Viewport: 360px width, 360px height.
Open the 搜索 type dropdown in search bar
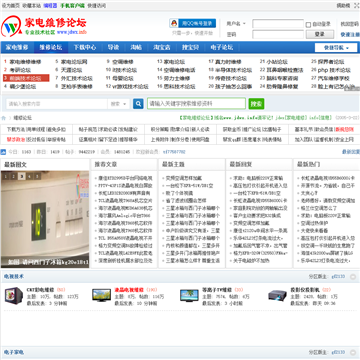point(119,104)
